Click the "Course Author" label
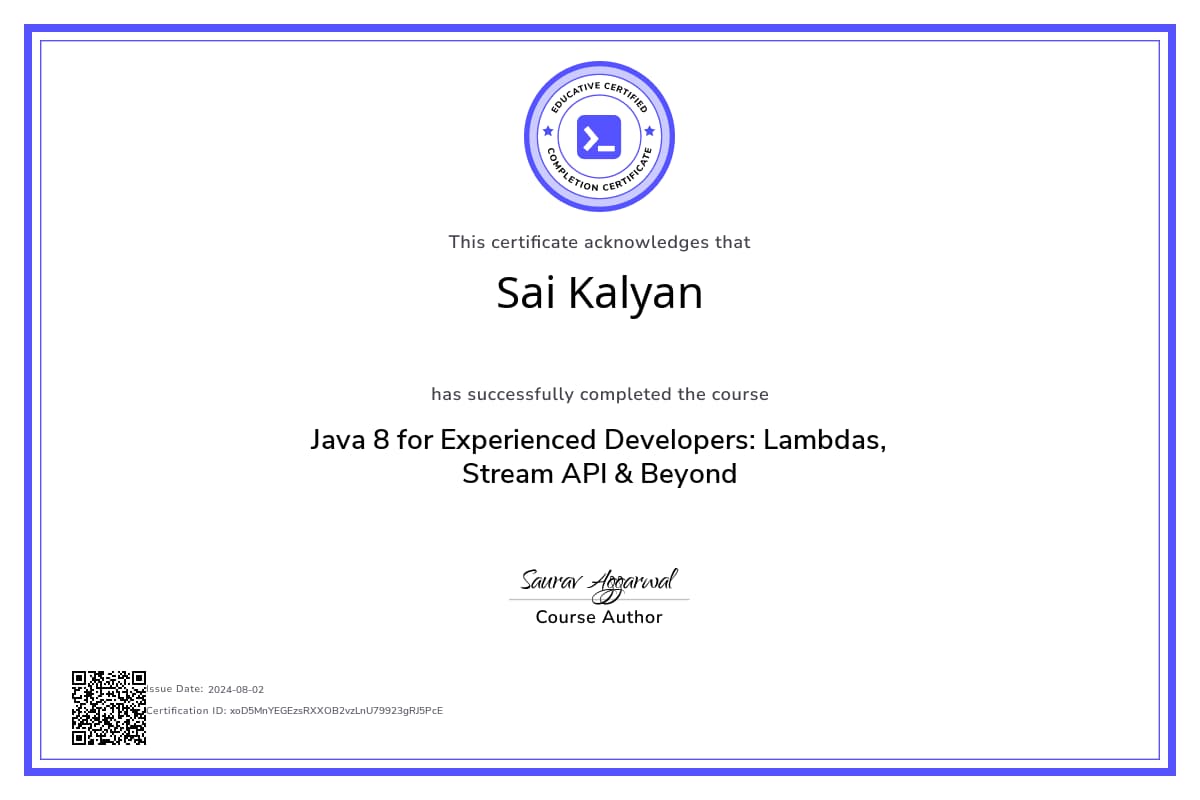The width and height of the screenshot is (1200, 800). click(599, 617)
